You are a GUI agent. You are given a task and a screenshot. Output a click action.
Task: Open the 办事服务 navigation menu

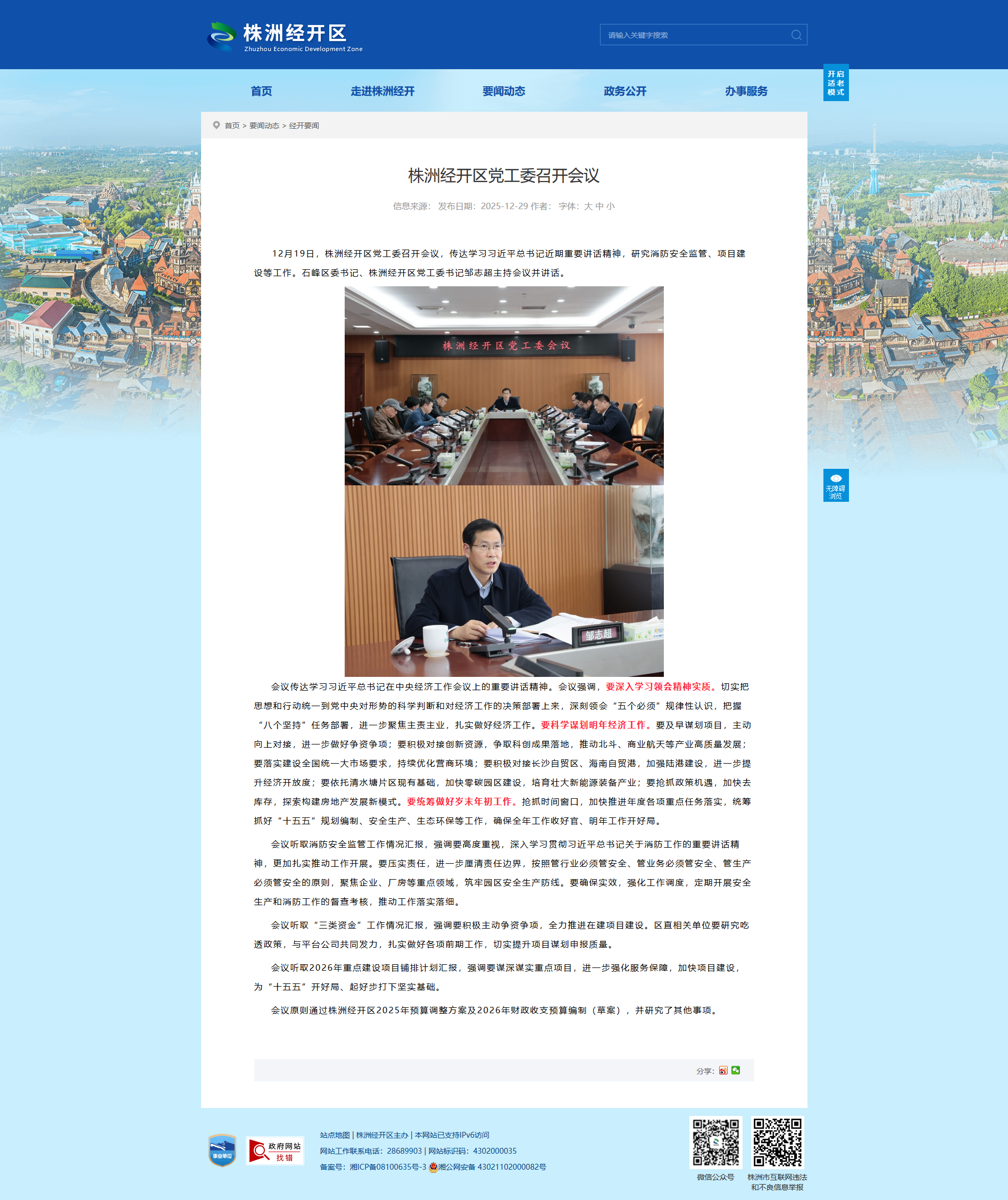pos(746,92)
